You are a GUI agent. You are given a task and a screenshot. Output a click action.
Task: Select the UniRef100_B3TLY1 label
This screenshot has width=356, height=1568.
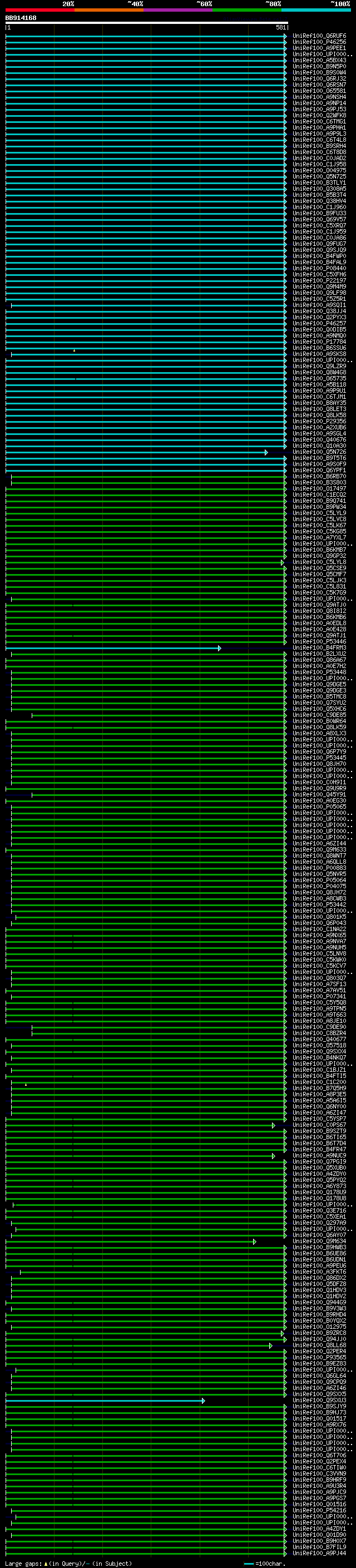tap(319, 182)
